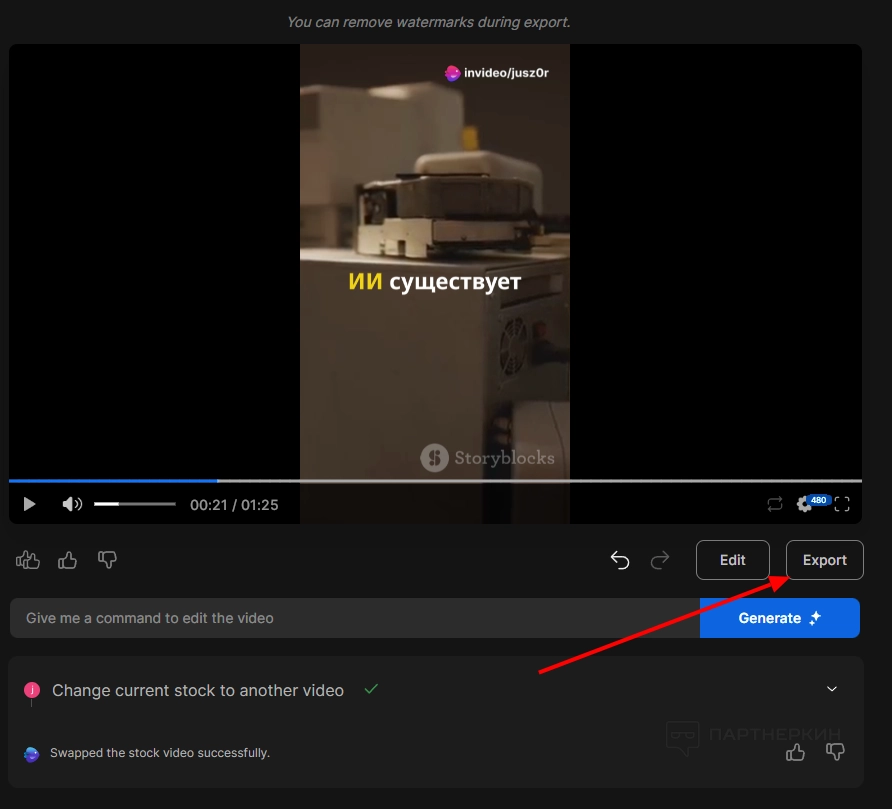The image size is (892, 809).
Task: Dislike the 'Swapped the stock video' response
Action: tap(836, 752)
